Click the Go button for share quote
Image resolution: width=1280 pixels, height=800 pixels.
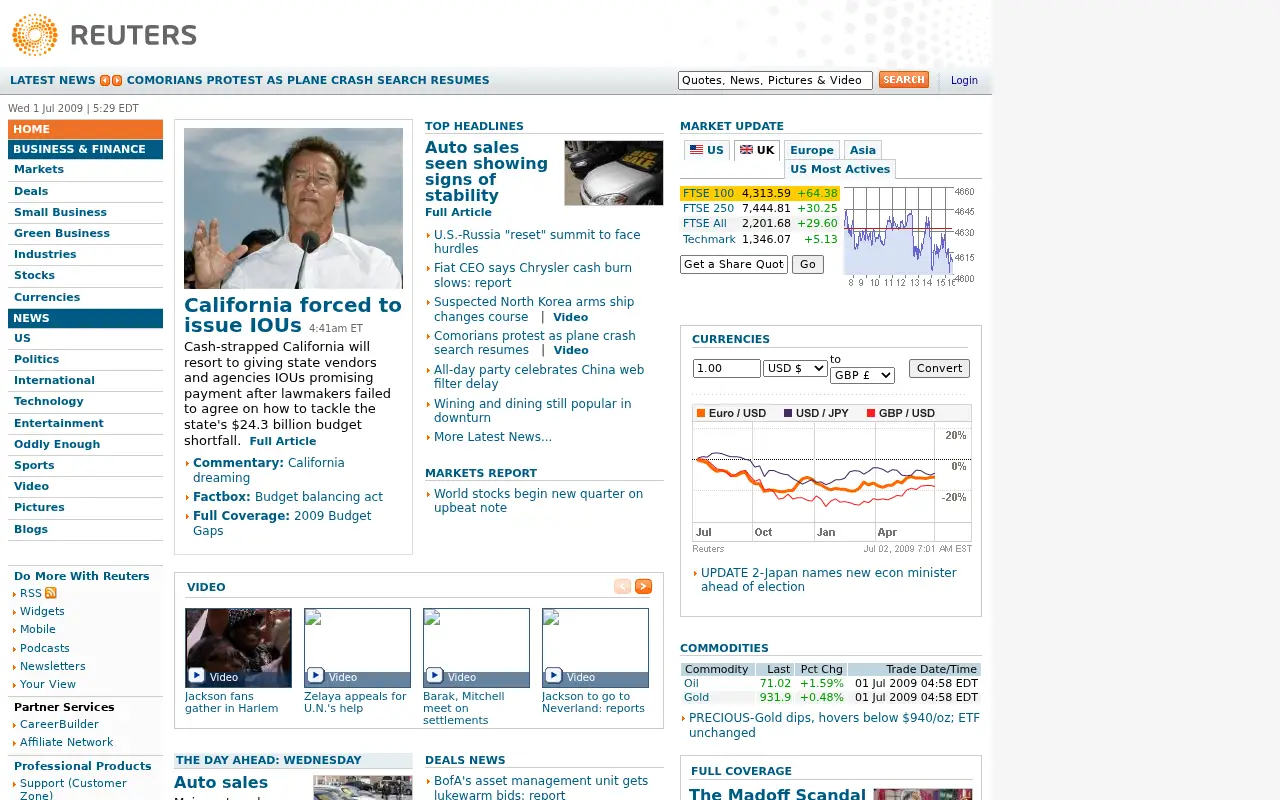[x=808, y=264]
